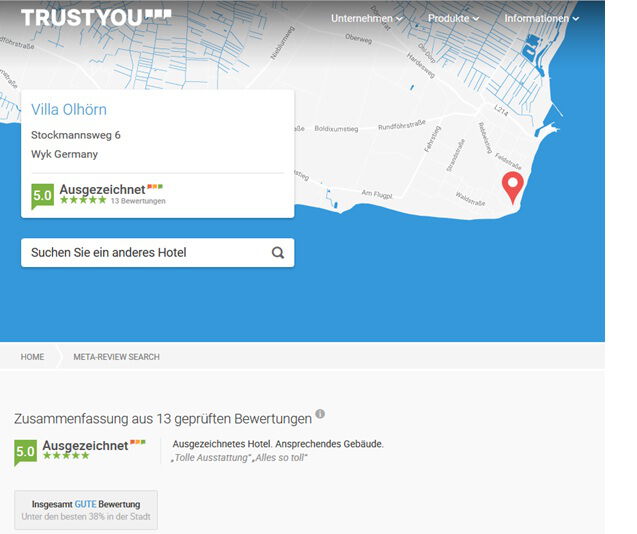Go to HOME breadcrumb

pos(32,357)
